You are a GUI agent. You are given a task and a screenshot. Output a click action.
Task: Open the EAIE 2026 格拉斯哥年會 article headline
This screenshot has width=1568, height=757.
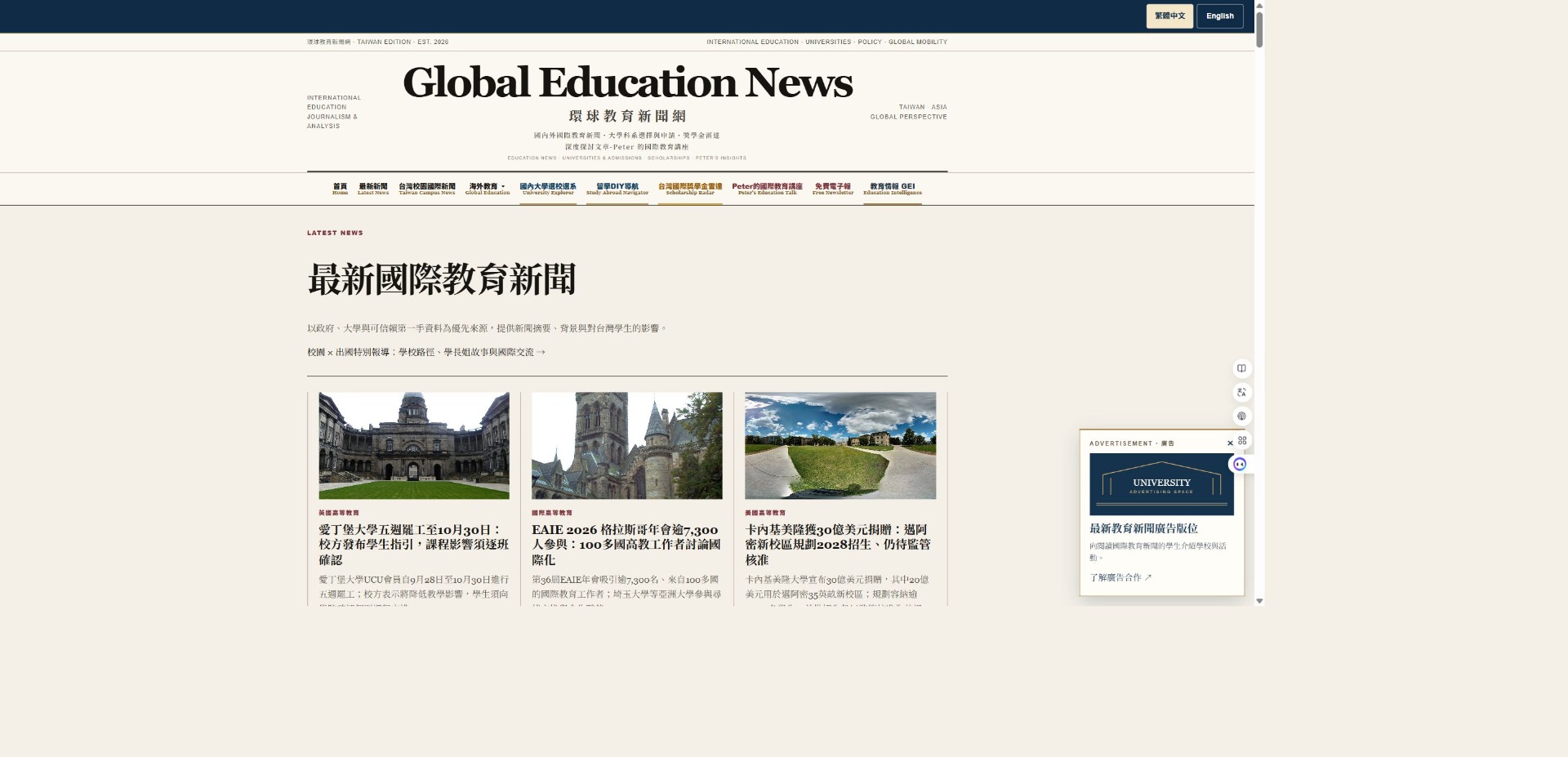pos(627,545)
